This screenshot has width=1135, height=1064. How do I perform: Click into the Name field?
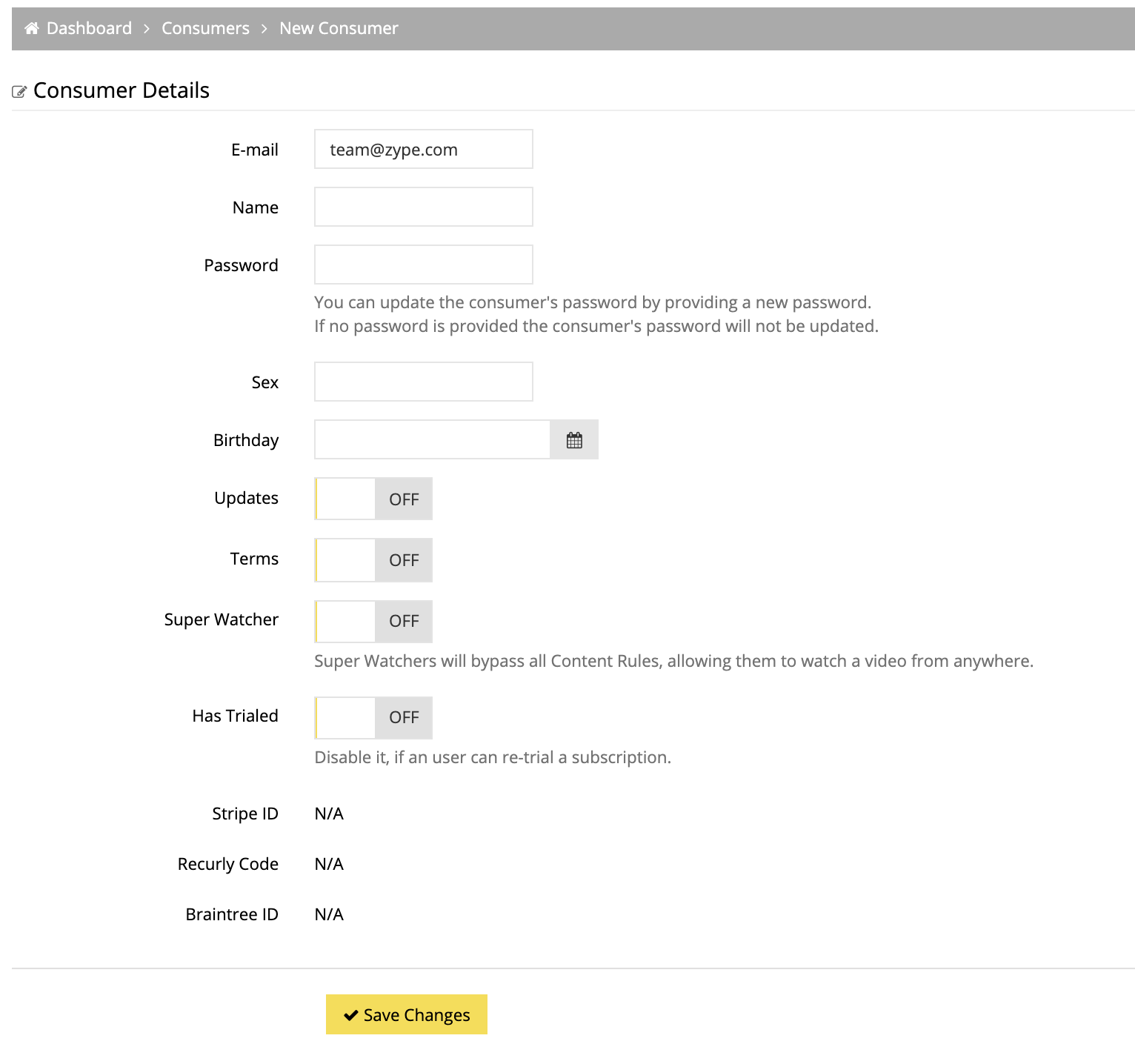click(x=424, y=207)
